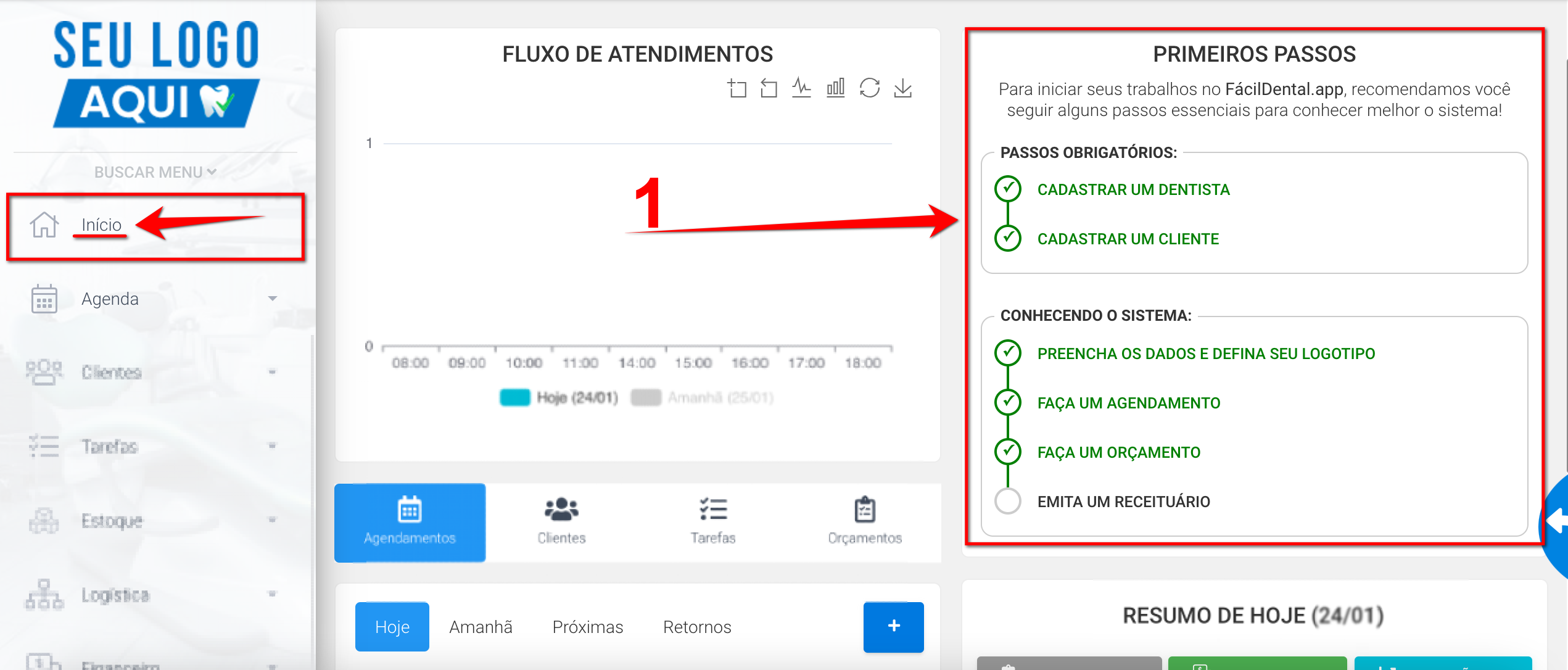Image resolution: width=1568 pixels, height=670 pixels.
Task: Click the Logística hierarchy icon in sidebar
Action: (x=44, y=595)
